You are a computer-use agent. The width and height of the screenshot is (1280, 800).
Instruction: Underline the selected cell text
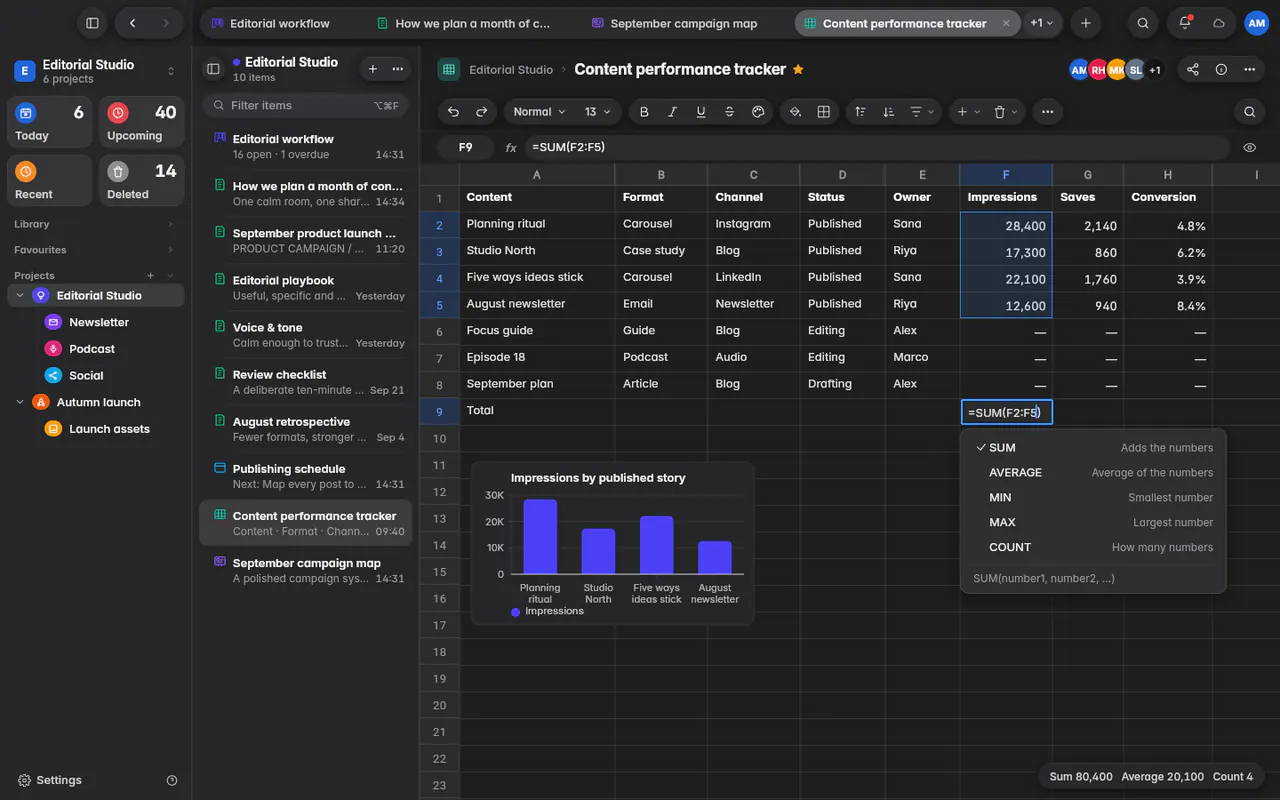[701, 112]
